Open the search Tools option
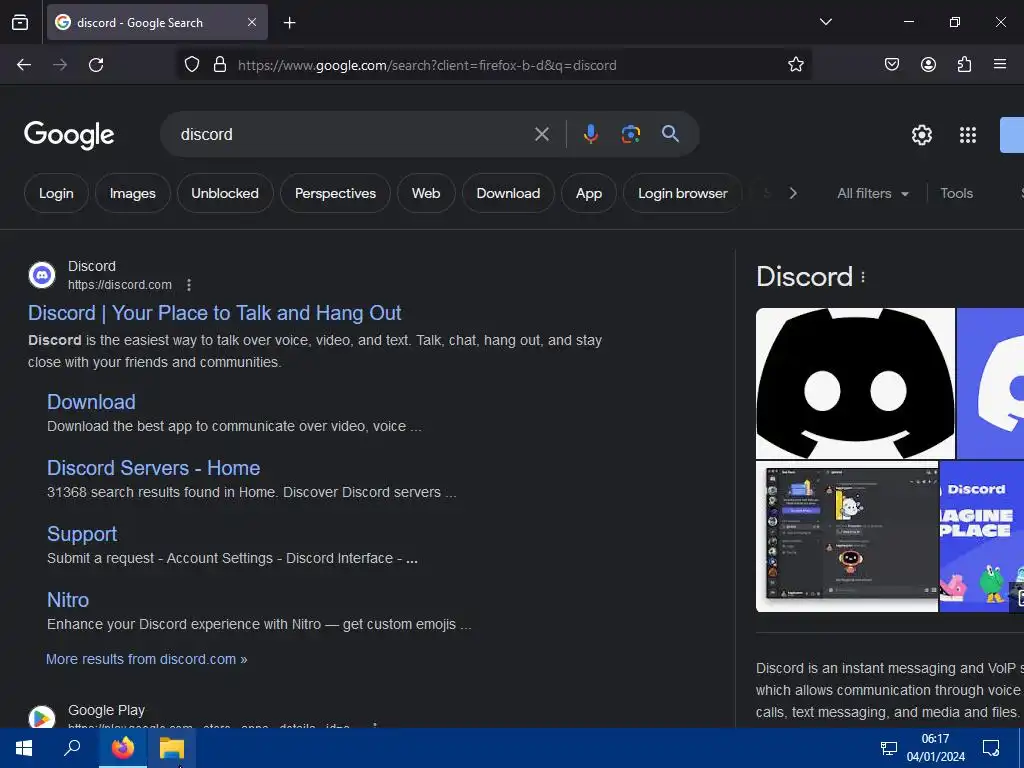Image resolution: width=1024 pixels, height=768 pixels. 956,193
